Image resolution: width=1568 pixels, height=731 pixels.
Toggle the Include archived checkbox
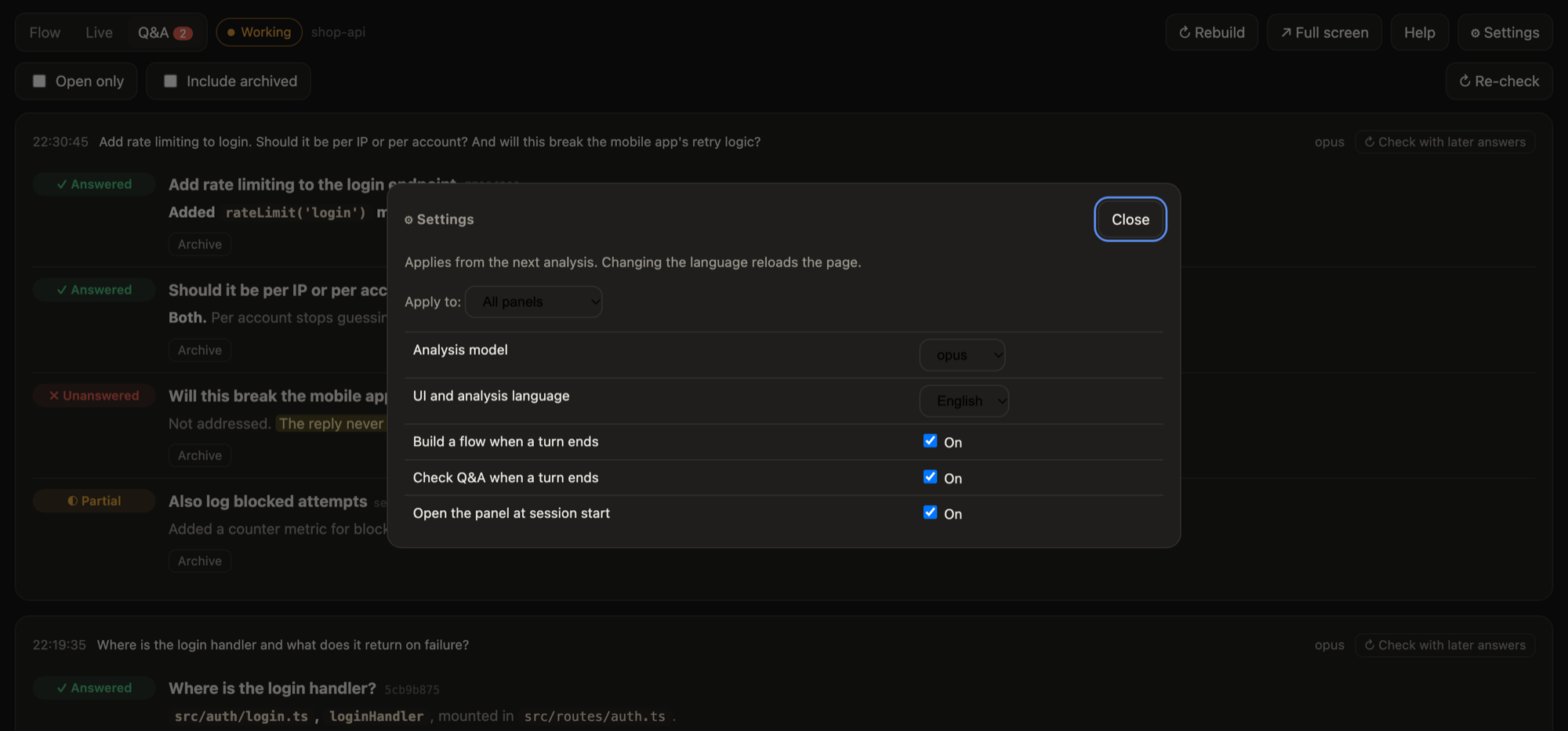tap(170, 81)
